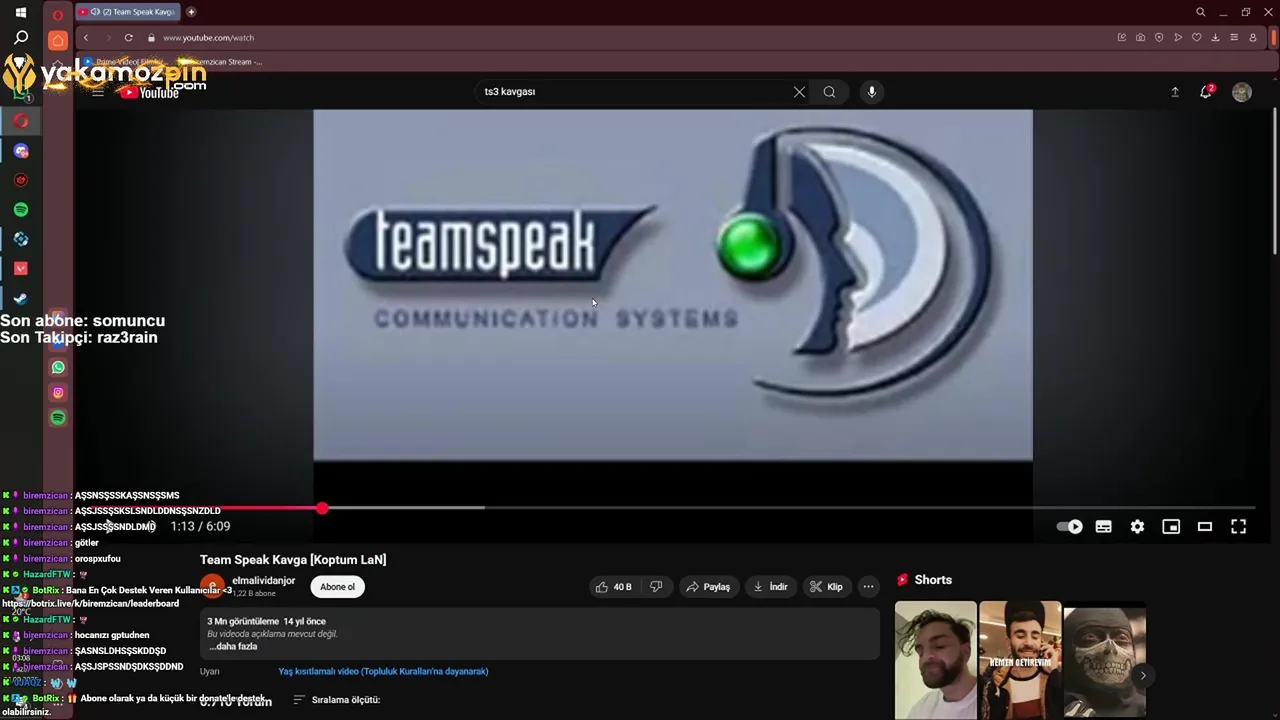The height and width of the screenshot is (720, 1280).
Task: Reload the current page
Action: click(x=129, y=38)
